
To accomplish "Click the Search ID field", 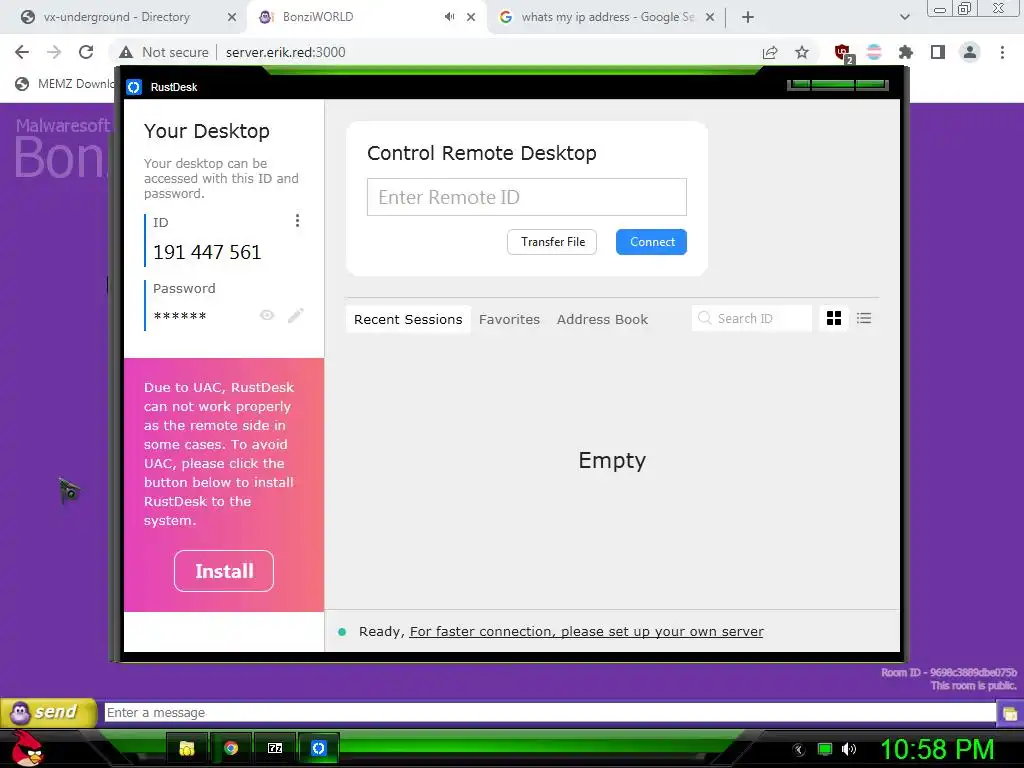I will [752, 319].
